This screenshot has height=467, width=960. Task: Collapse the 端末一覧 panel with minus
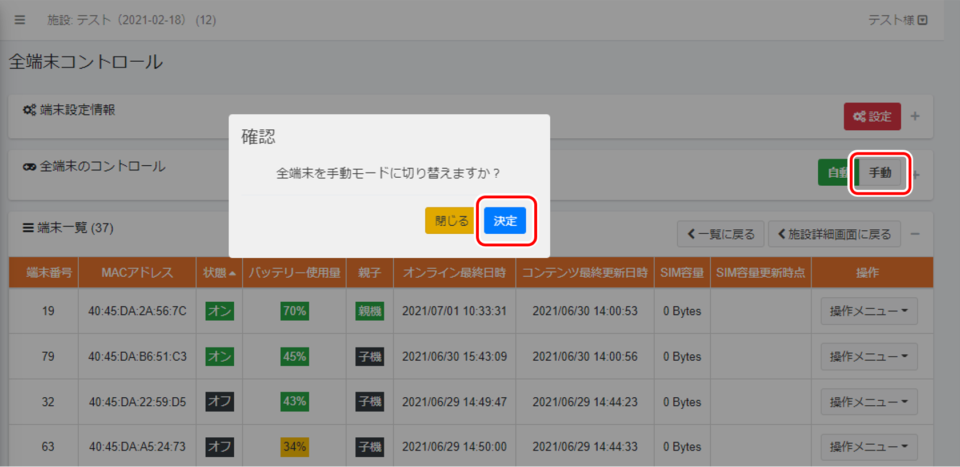(915, 233)
